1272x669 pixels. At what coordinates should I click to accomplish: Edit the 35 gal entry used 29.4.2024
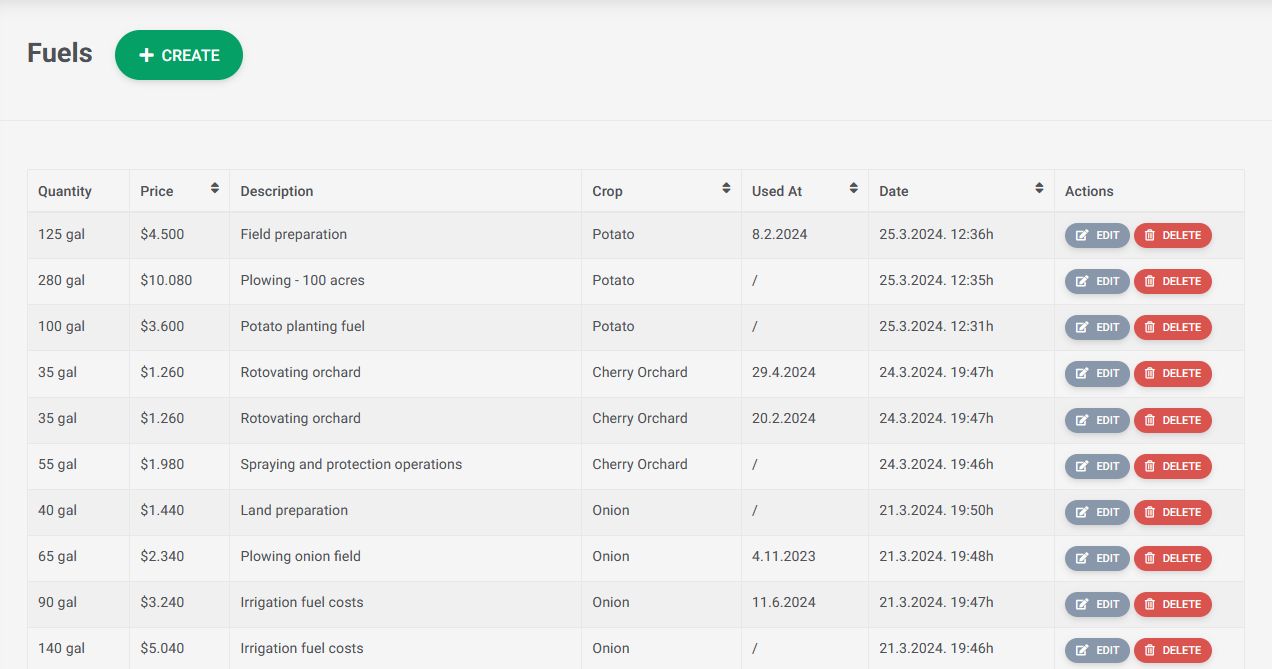pos(1097,373)
